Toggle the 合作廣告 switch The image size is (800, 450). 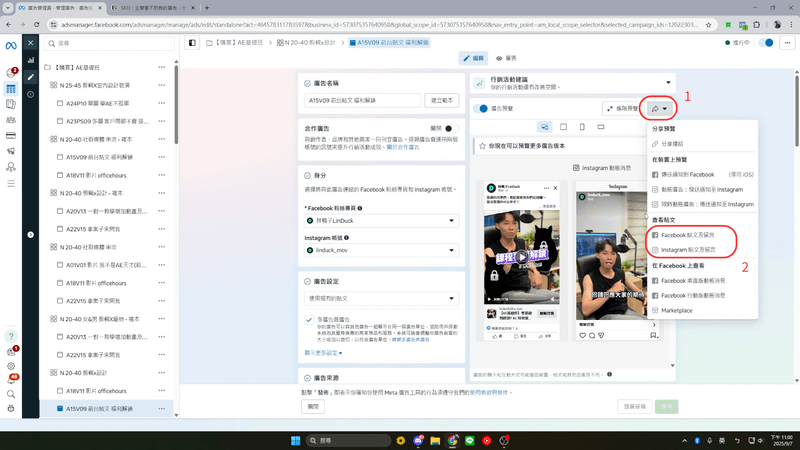pyautogui.click(x=447, y=128)
